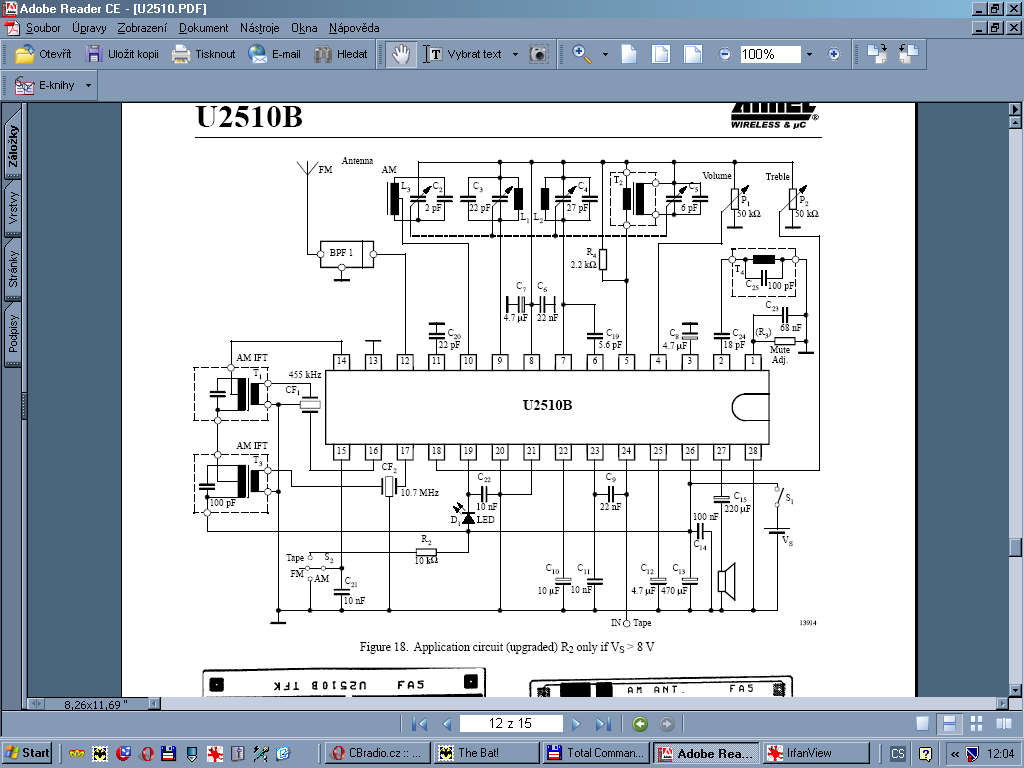
Task: Click the Fit Width icon
Action: tap(693, 54)
